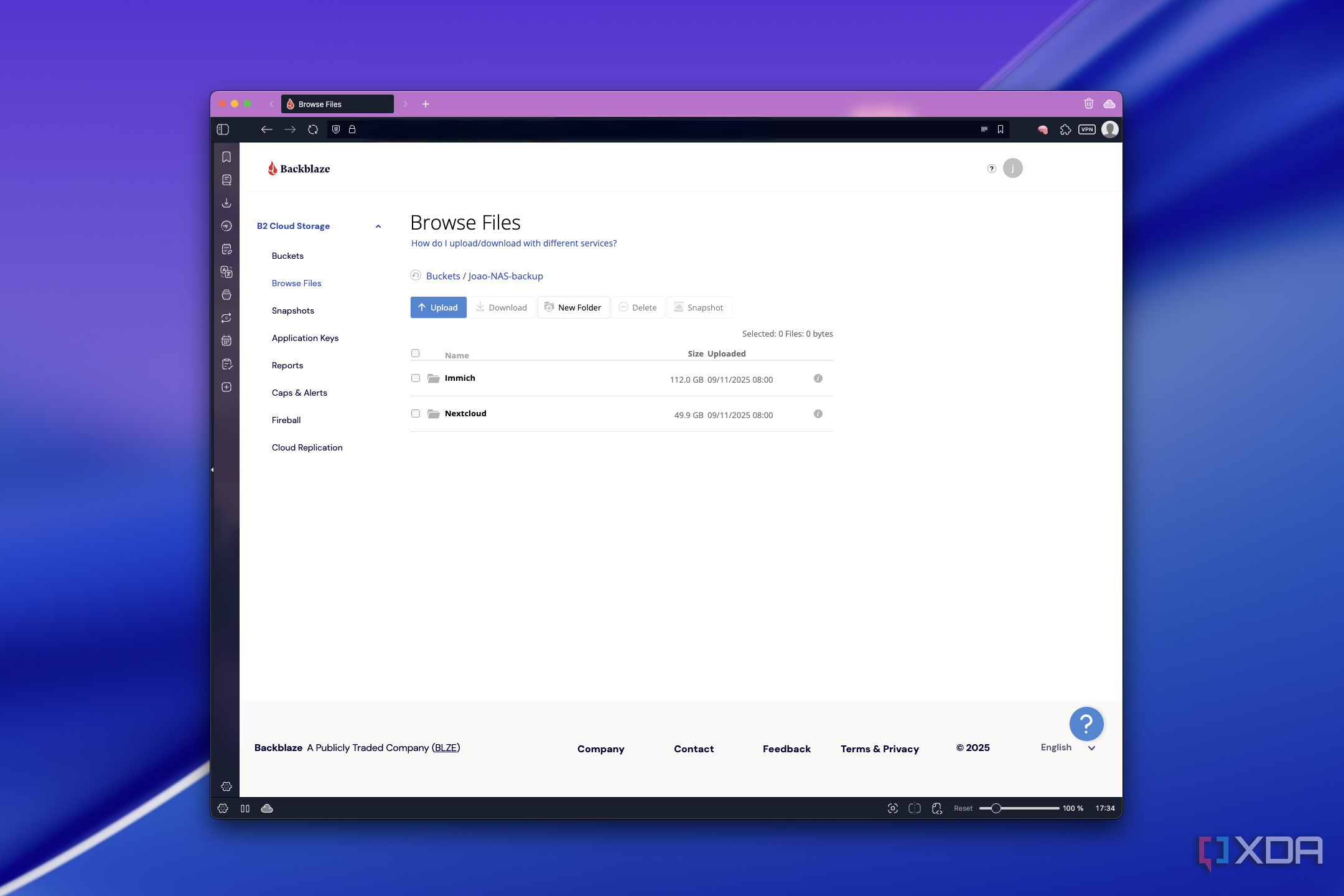Add a web panel with plus icon

coord(226,387)
